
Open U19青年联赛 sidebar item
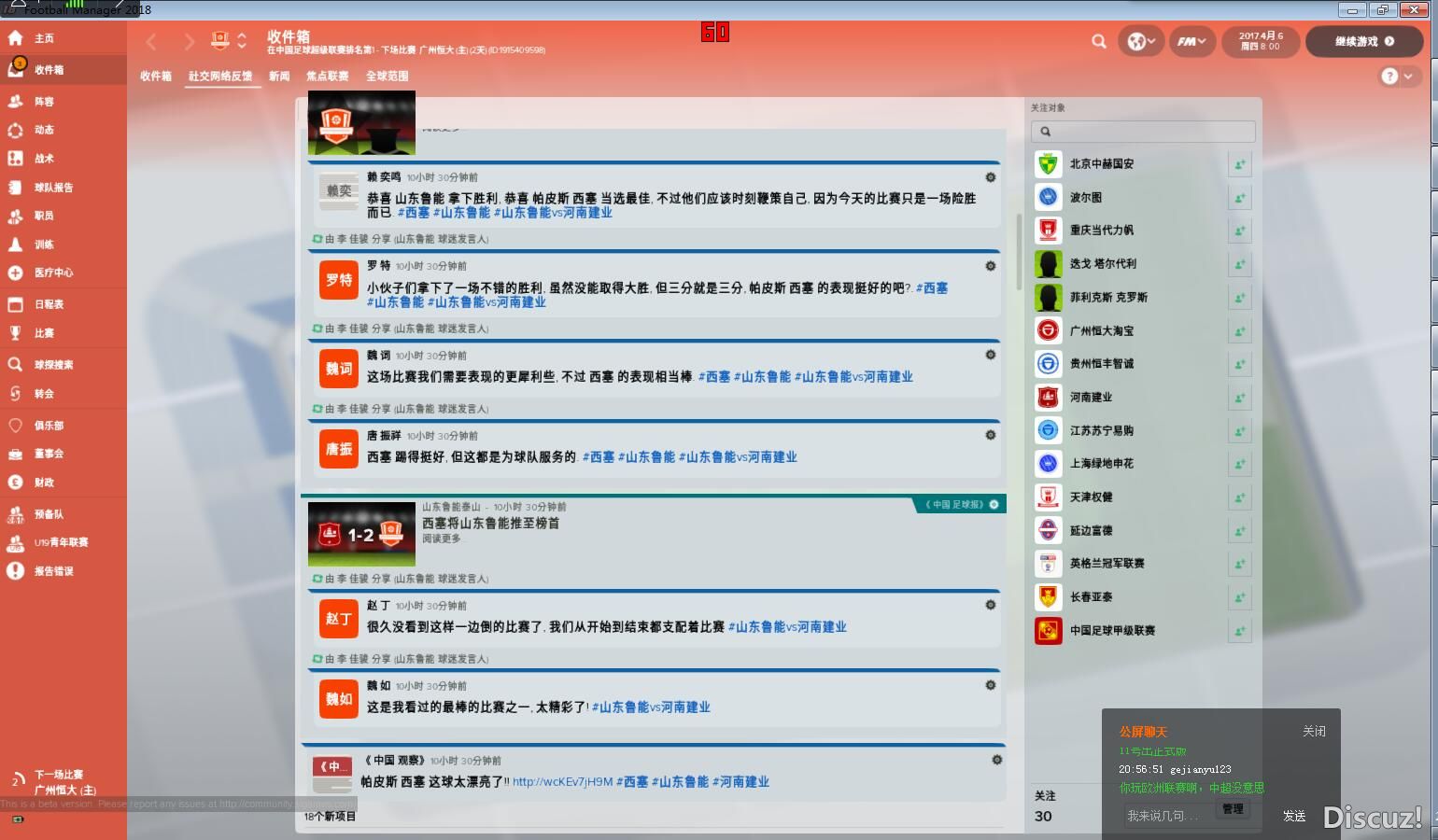click(x=63, y=542)
